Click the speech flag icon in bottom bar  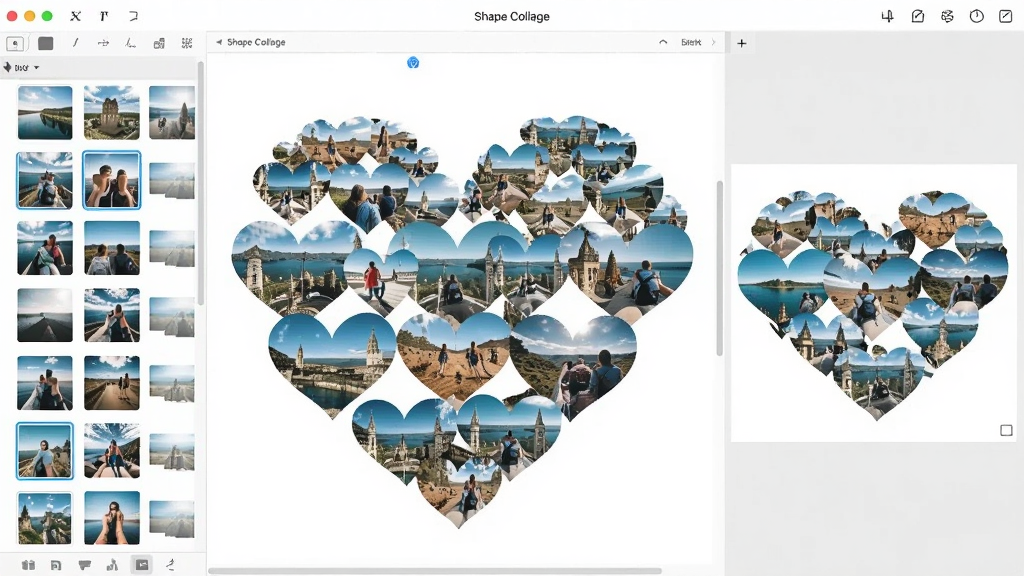84,565
